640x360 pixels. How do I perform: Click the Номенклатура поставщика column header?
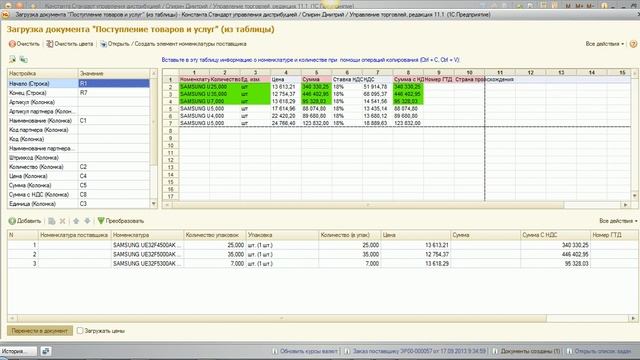[74, 235]
